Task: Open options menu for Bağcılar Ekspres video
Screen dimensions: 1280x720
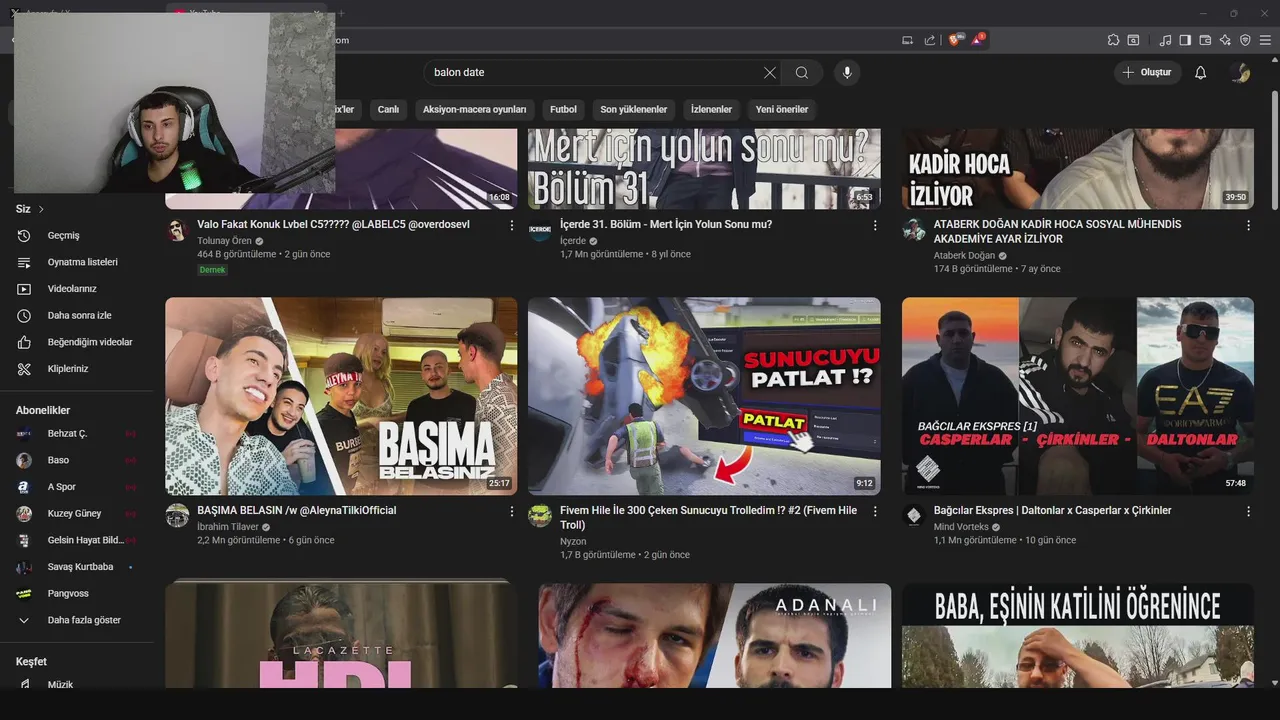Action: [x=1248, y=512]
